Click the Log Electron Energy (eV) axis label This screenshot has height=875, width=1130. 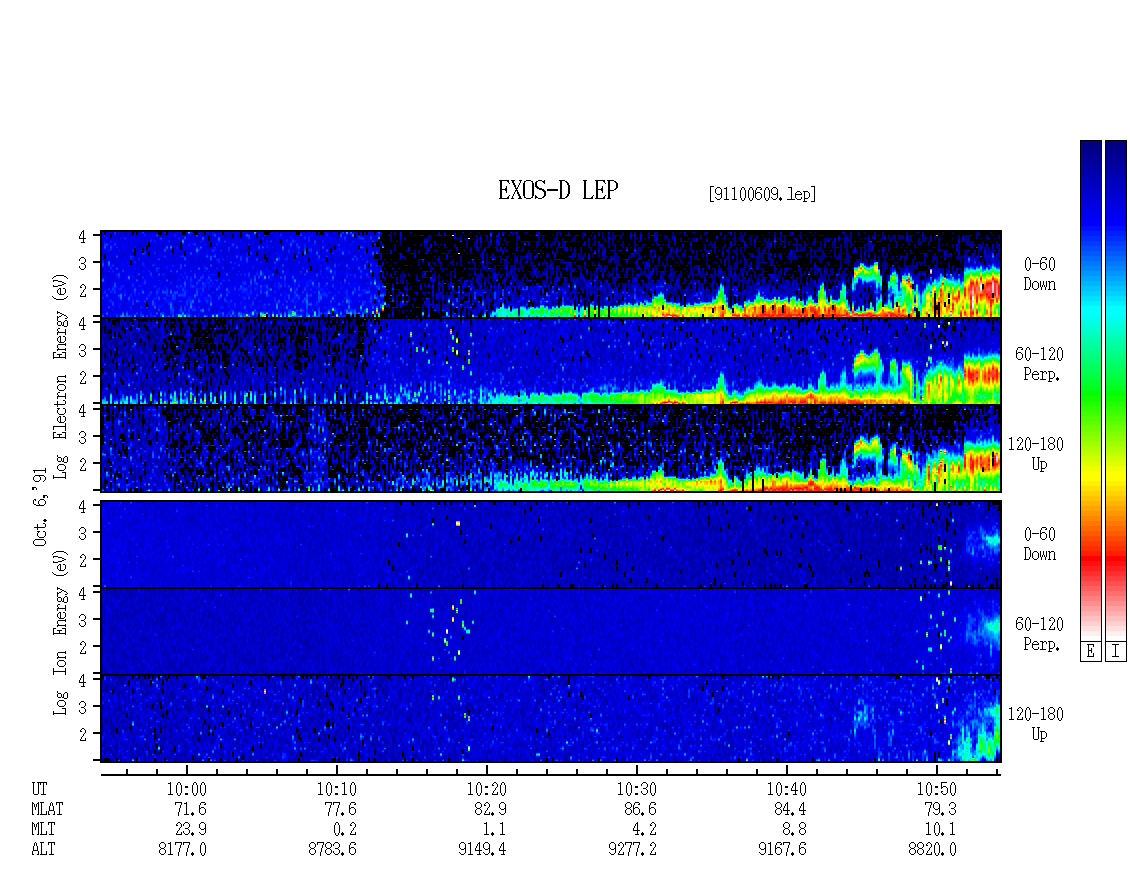[61, 376]
